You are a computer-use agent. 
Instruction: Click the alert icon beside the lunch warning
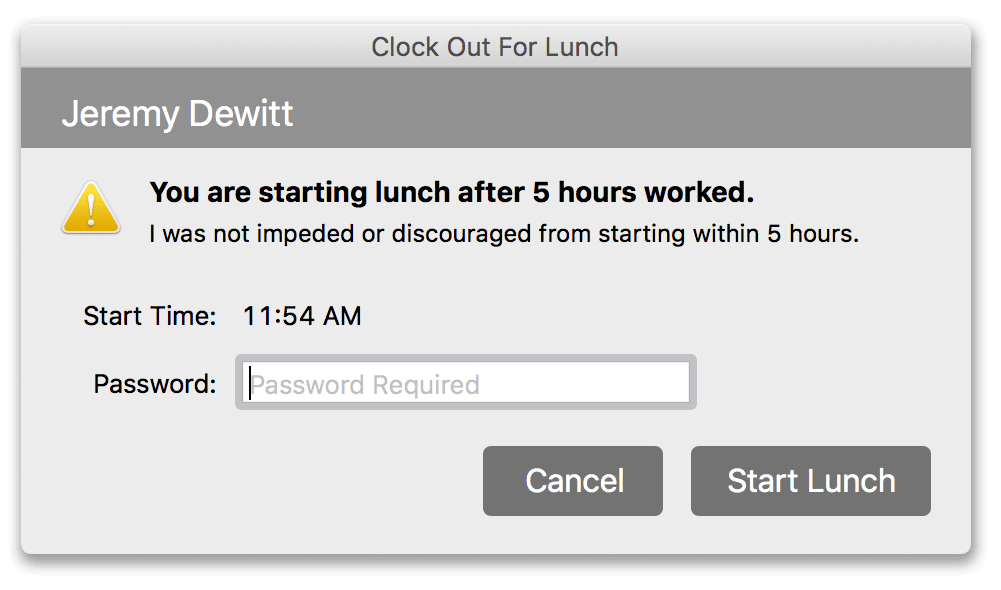(90, 207)
